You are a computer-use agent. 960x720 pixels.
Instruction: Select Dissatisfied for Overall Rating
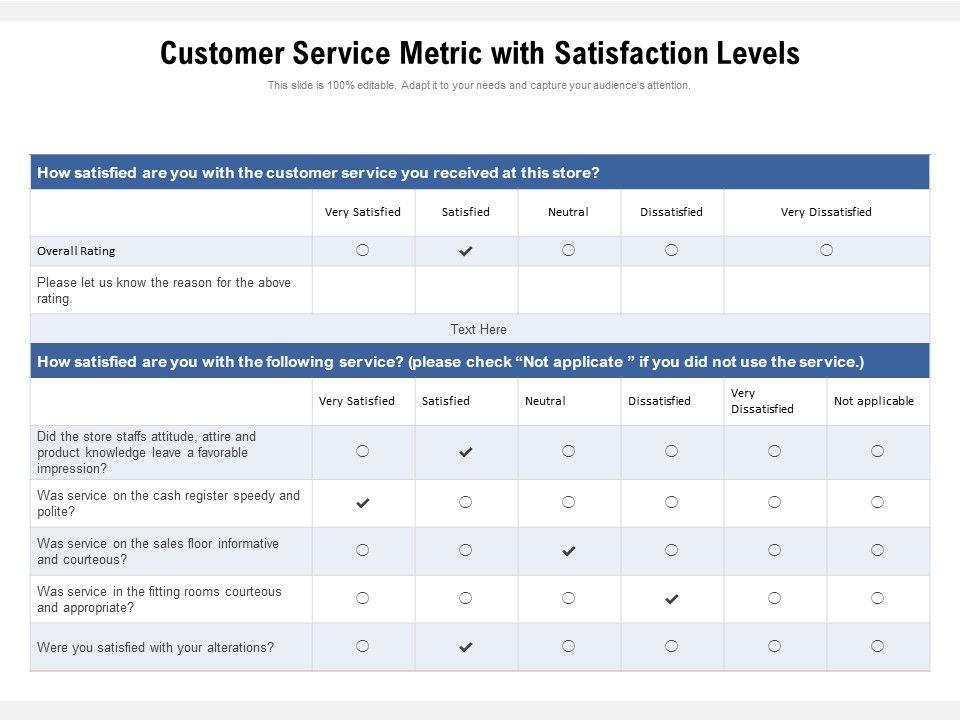[672, 250]
